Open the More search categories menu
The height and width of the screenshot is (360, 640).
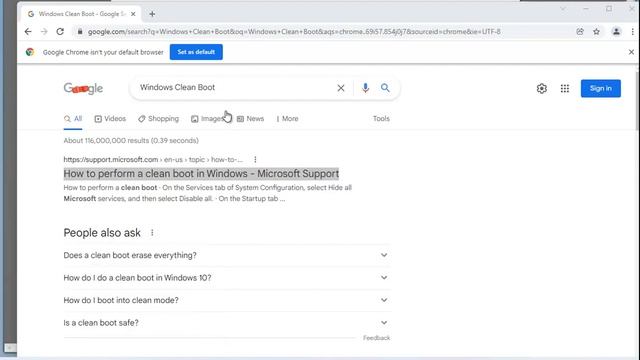click(287, 119)
